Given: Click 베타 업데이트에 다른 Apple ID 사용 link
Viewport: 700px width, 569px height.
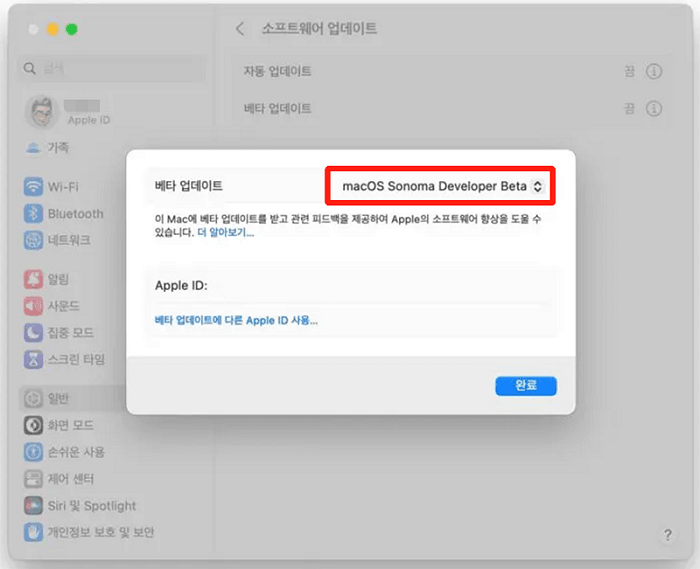Looking at the screenshot, I should click(x=236, y=320).
